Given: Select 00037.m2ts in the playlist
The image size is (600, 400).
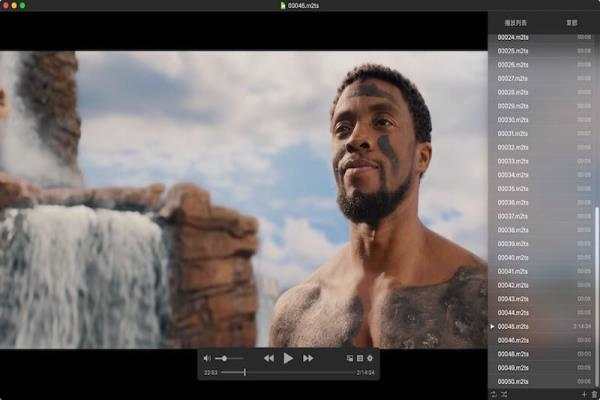Looking at the screenshot, I should click(541, 216).
